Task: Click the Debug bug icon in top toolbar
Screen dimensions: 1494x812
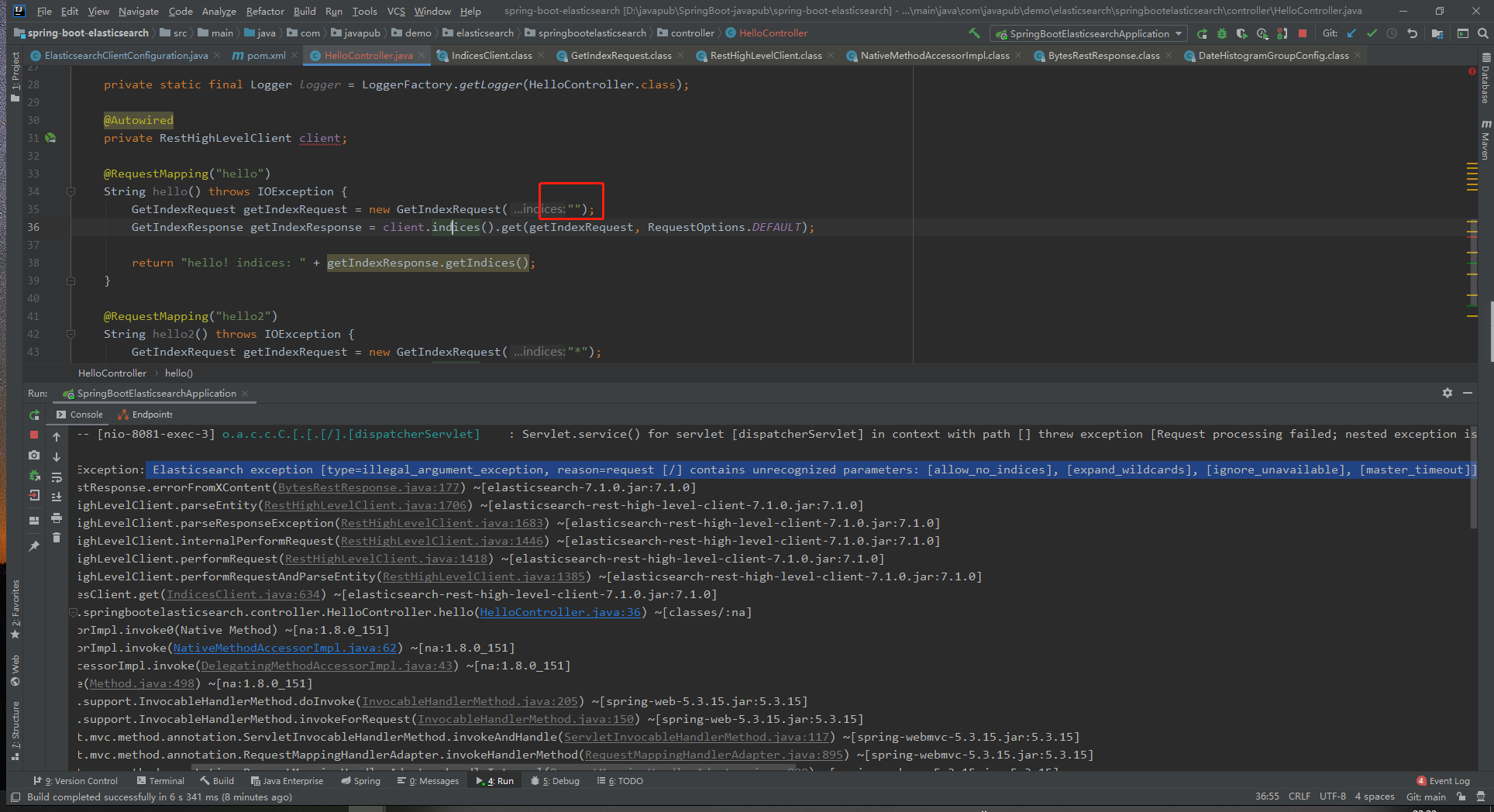Action: 1222,33
